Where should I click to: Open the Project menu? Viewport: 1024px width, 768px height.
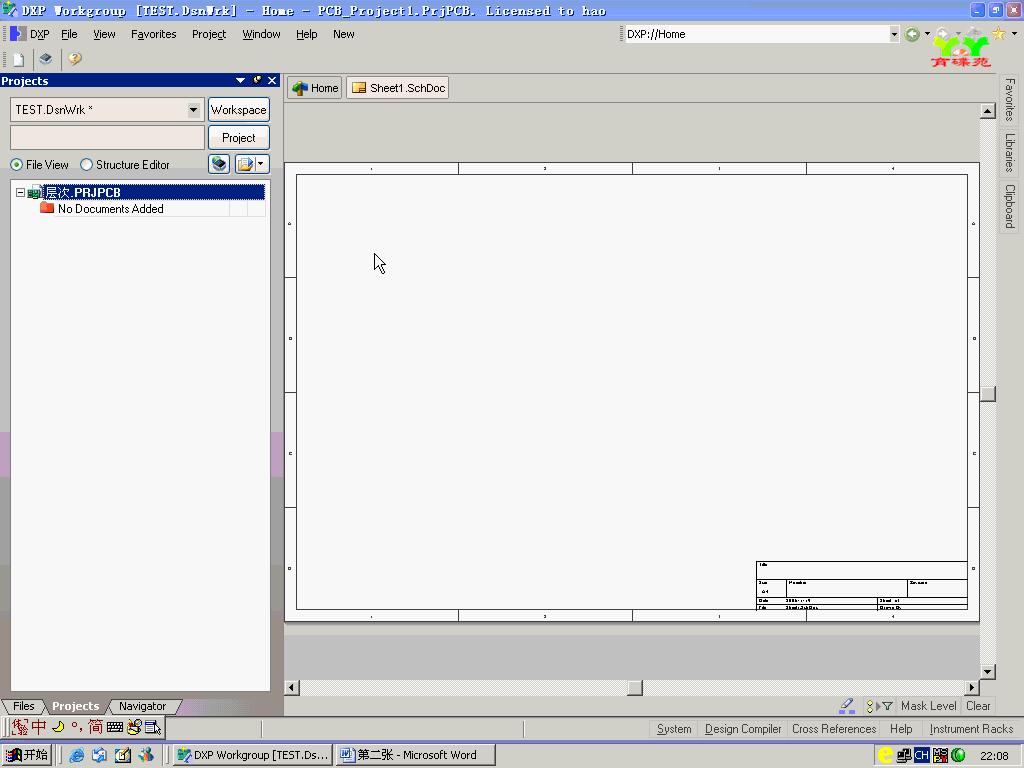(x=209, y=34)
